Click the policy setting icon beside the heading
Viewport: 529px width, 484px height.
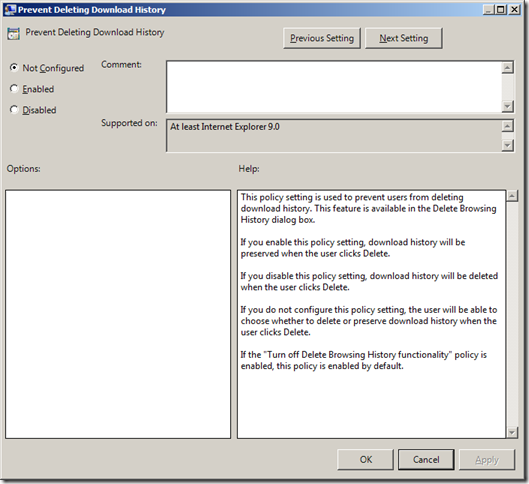[13, 34]
